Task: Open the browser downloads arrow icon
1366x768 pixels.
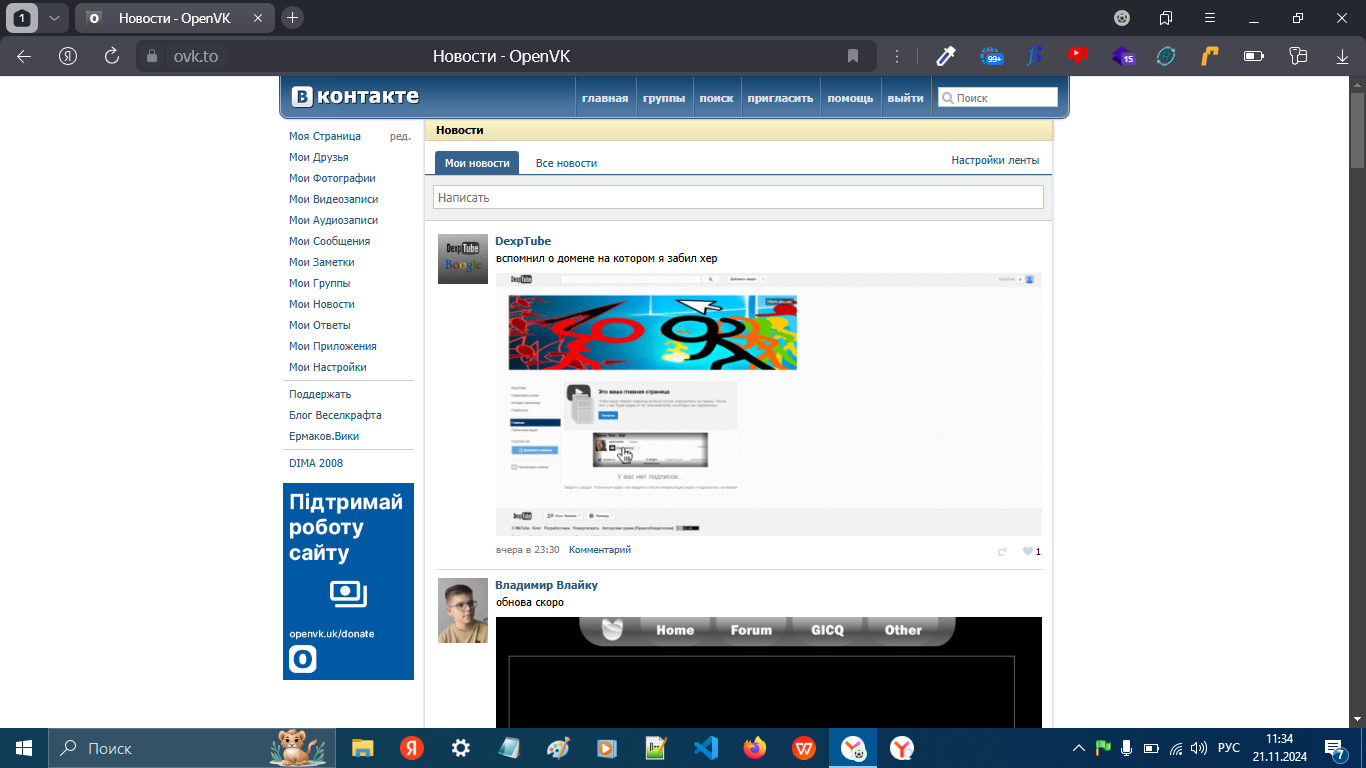Action: coord(1342,56)
